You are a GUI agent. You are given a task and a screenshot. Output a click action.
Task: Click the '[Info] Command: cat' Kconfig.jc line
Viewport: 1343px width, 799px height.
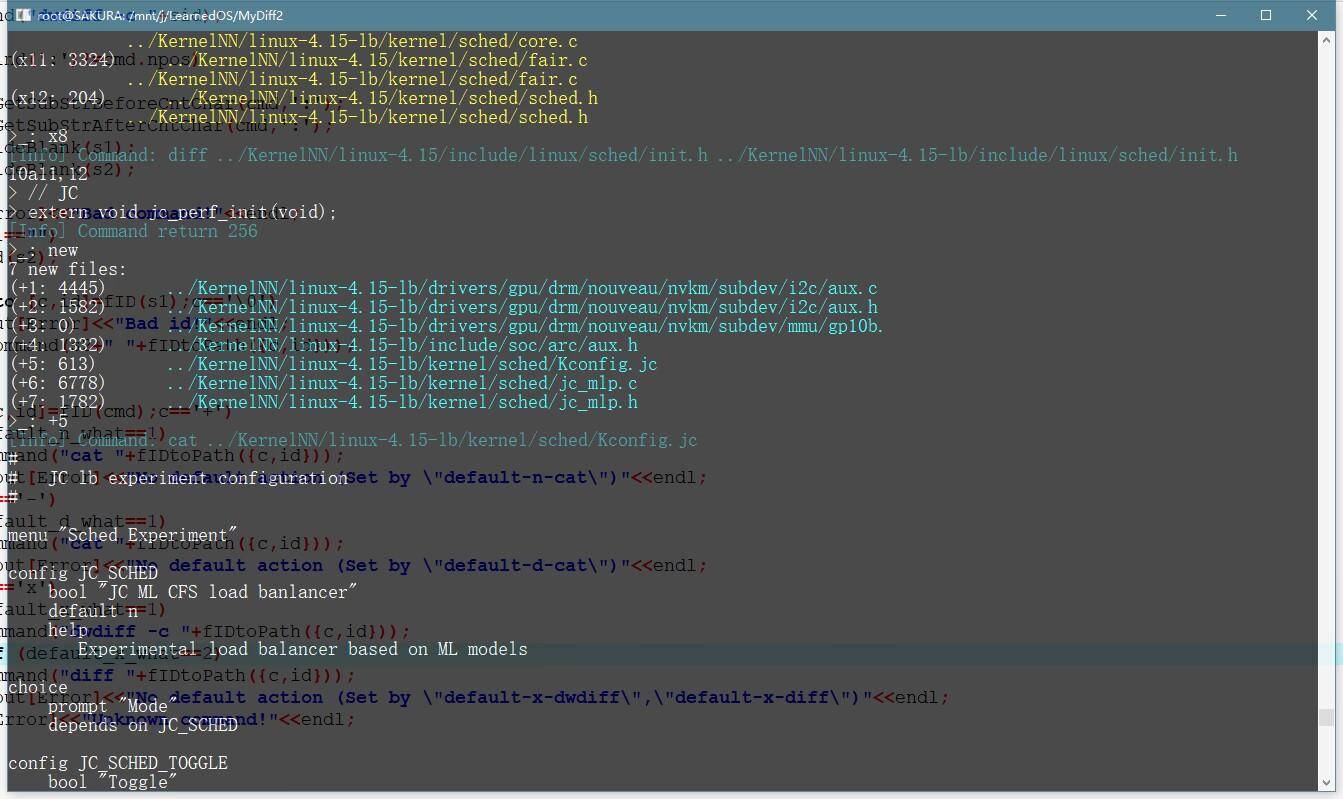[x=353, y=440]
